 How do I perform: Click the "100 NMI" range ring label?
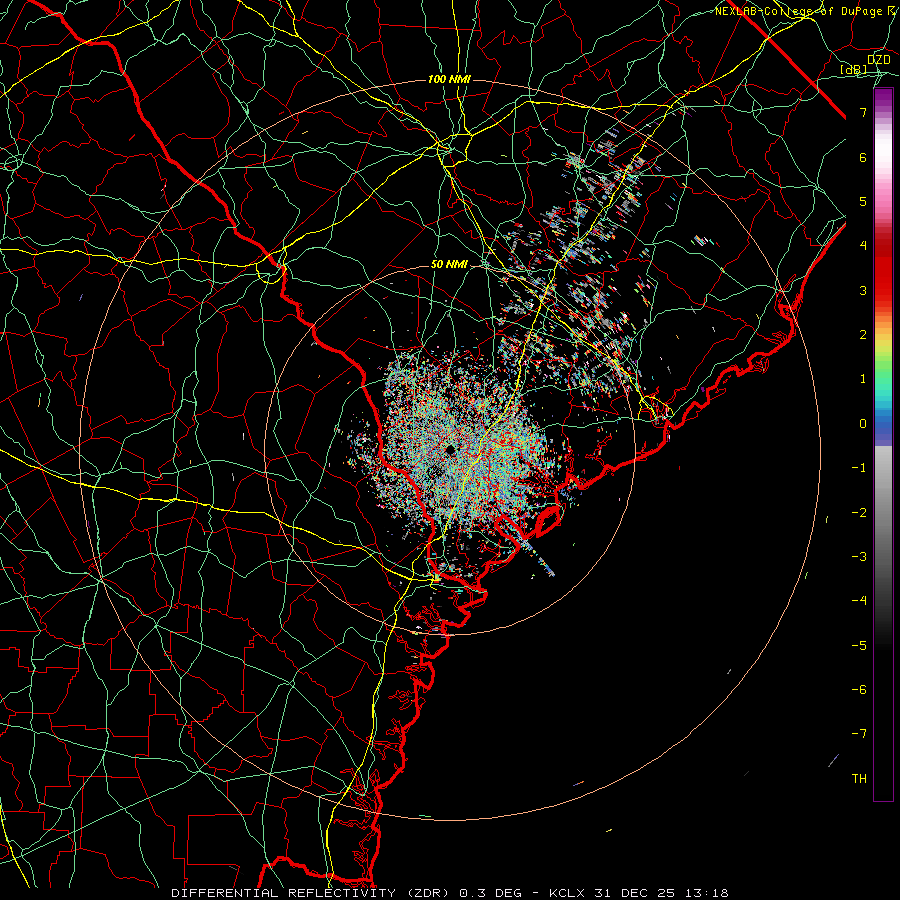[x=449, y=79]
